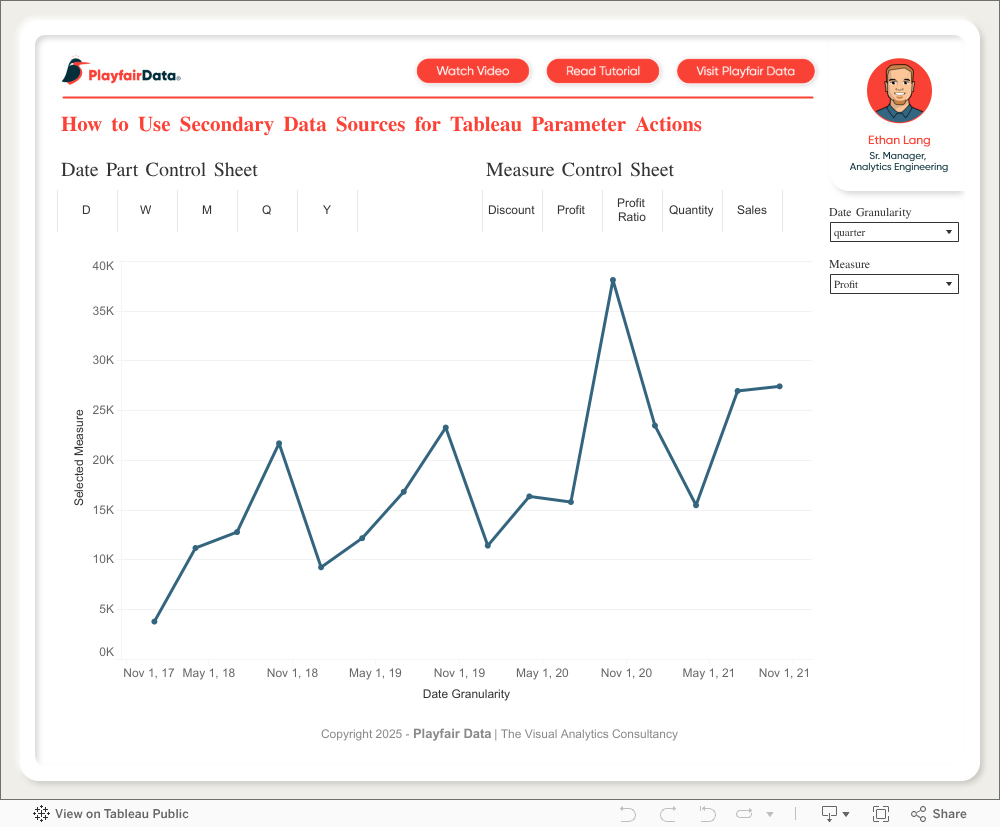Choose Profit Ratio in Measure Control Sheet
Image resolution: width=1000 pixels, height=827 pixels.
pos(632,210)
